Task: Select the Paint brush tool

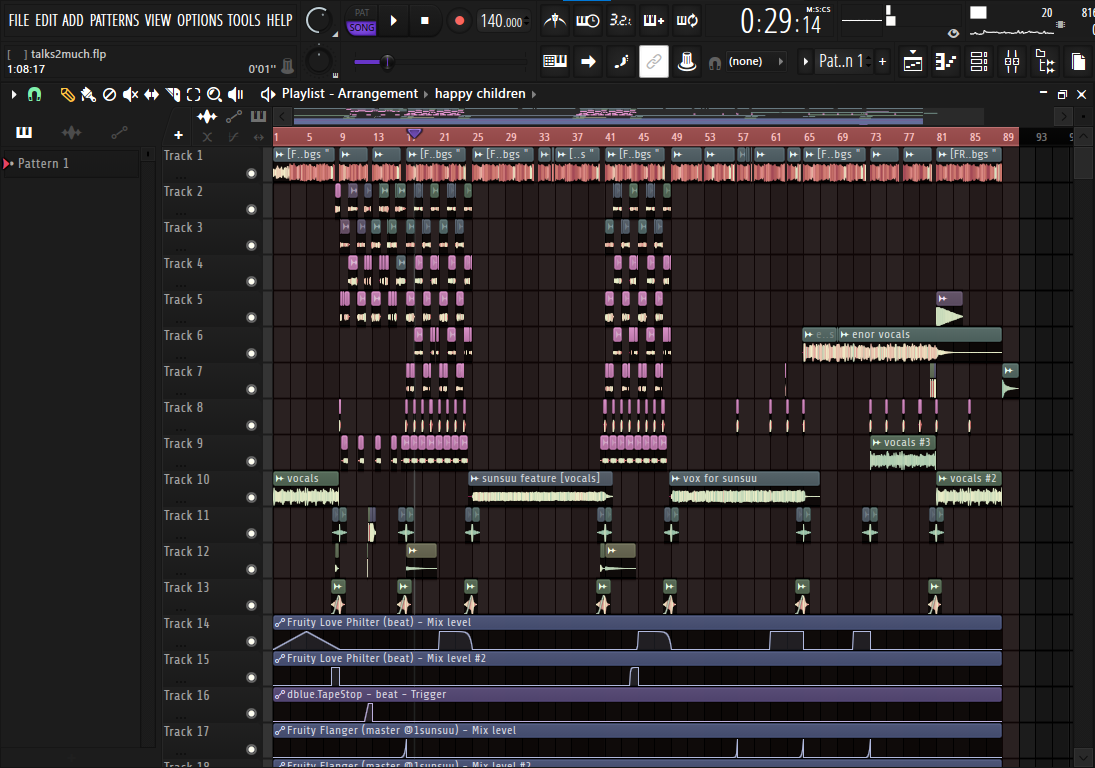Action: [88, 94]
